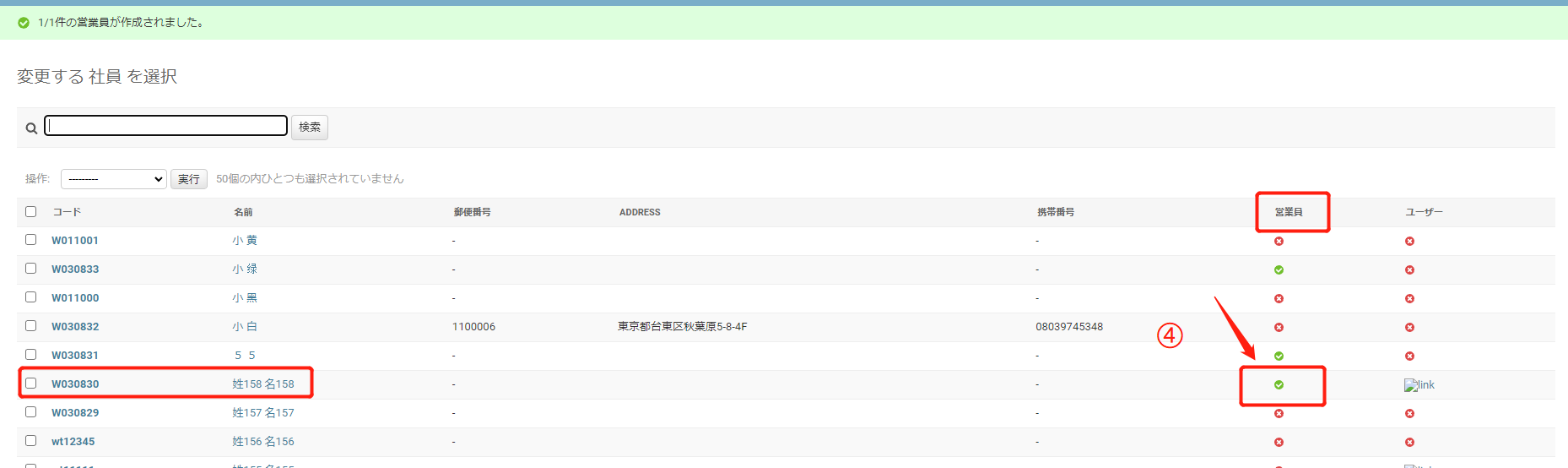
Task: Toggle the select-all checkbox in header
Action: click(31, 212)
